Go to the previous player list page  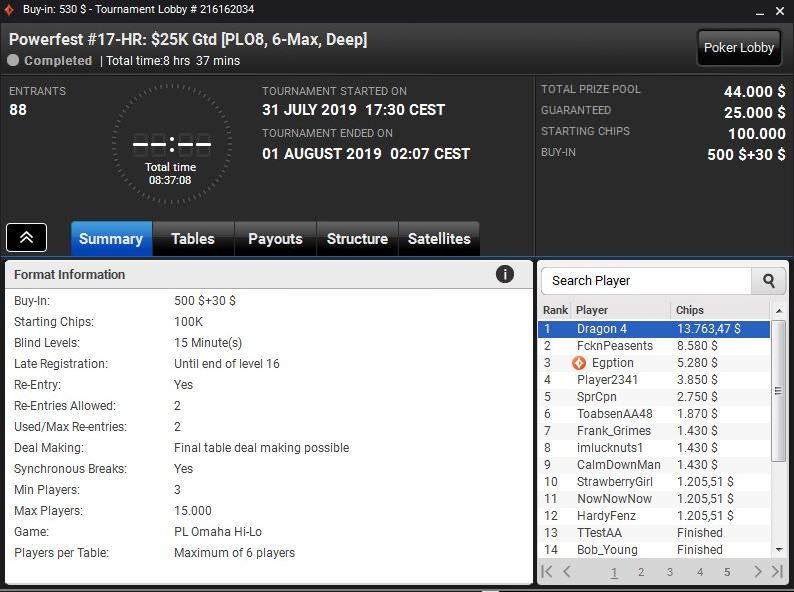tap(567, 572)
